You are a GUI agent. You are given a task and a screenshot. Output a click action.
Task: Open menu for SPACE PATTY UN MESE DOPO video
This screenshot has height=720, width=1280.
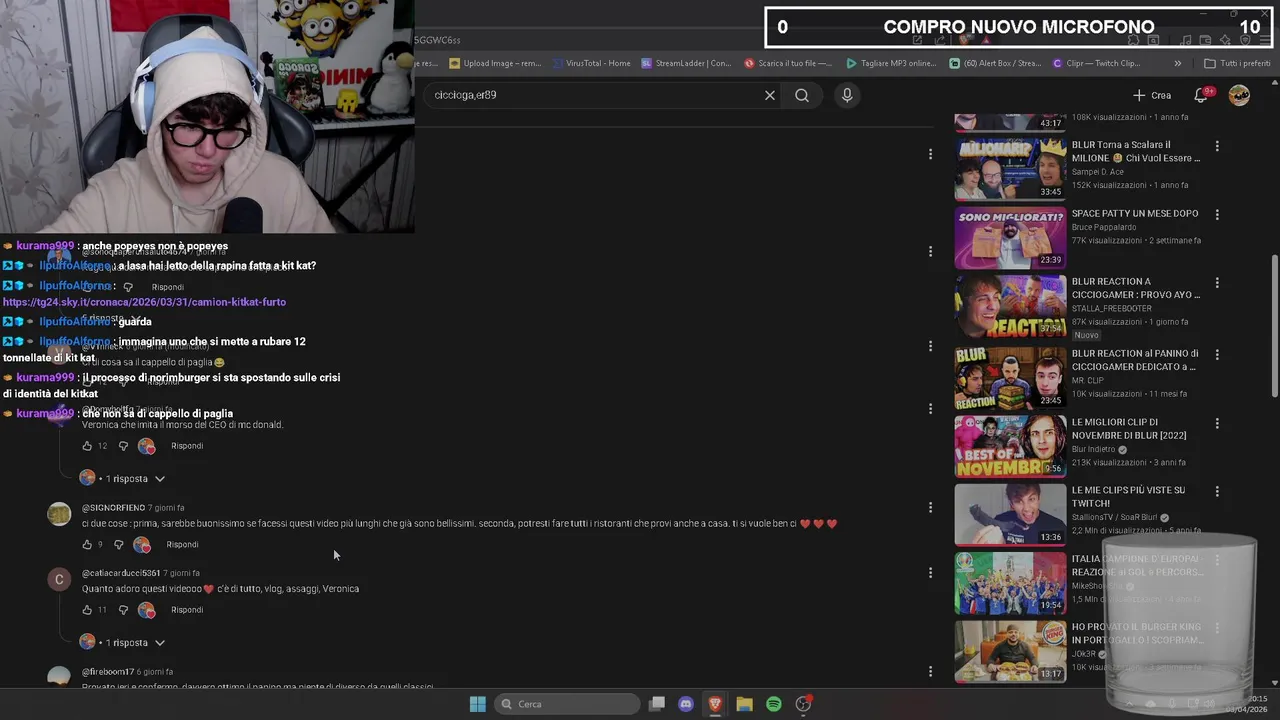pyautogui.click(x=1217, y=214)
